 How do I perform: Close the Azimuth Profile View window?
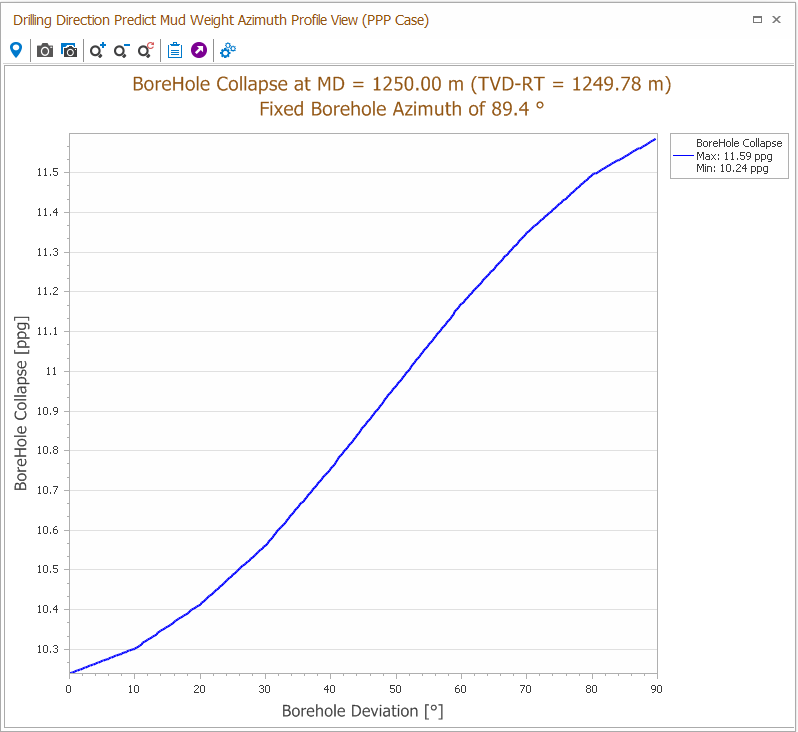(x=777, y=19)
